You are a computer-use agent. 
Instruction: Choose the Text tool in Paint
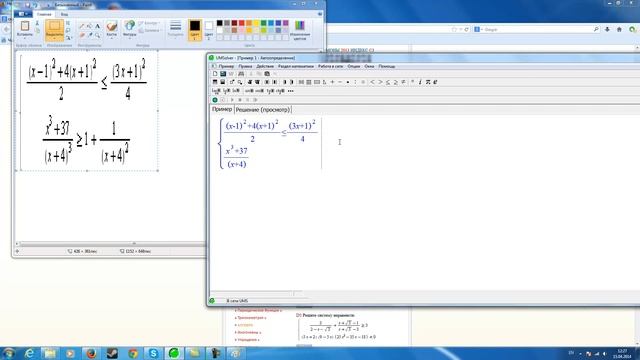pyautogui.click(x=98, y=26)
